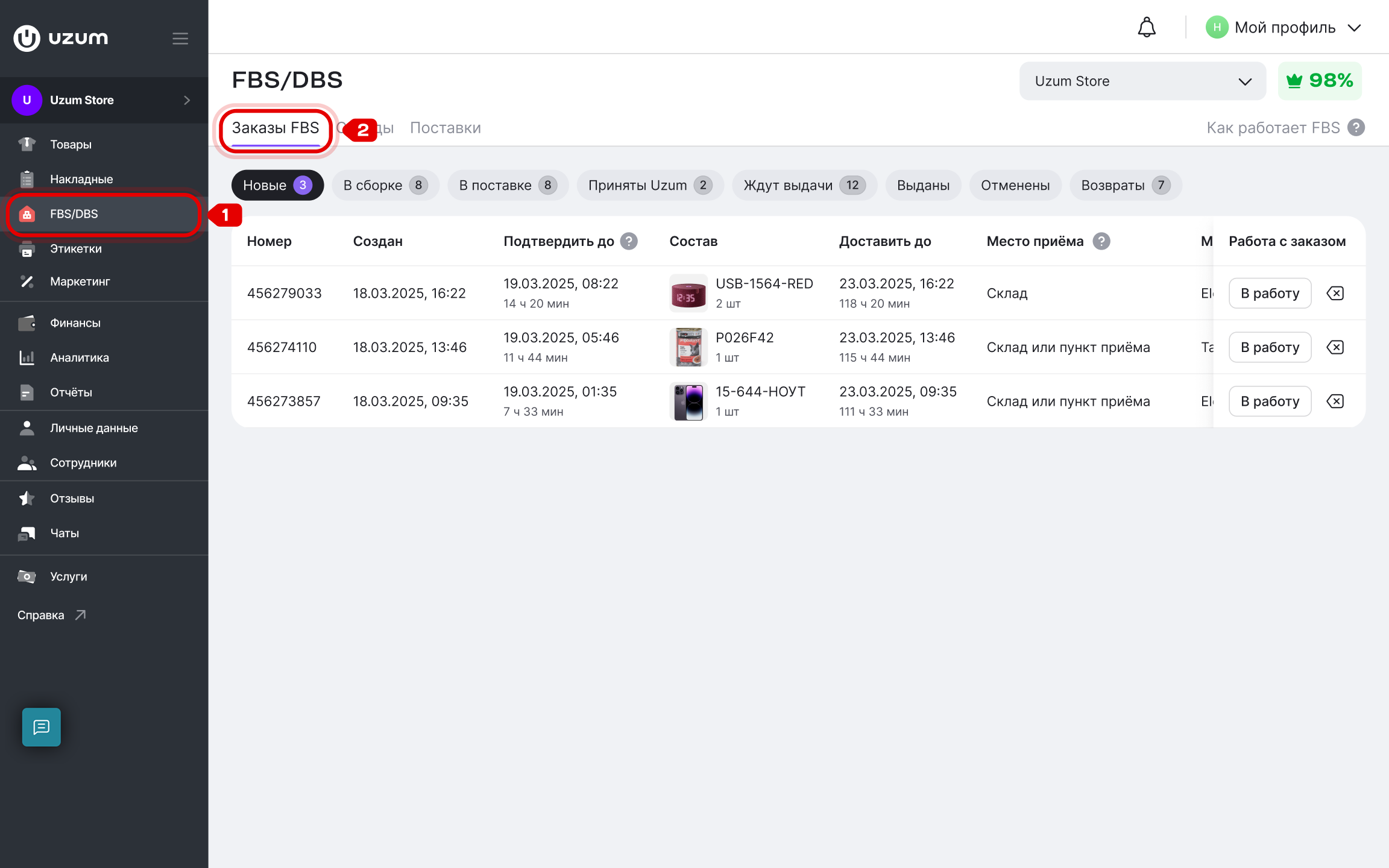Cancel order 456273857 with the delete icon
This screenshot has width=1389, height=868.
tap(1335, 401)
